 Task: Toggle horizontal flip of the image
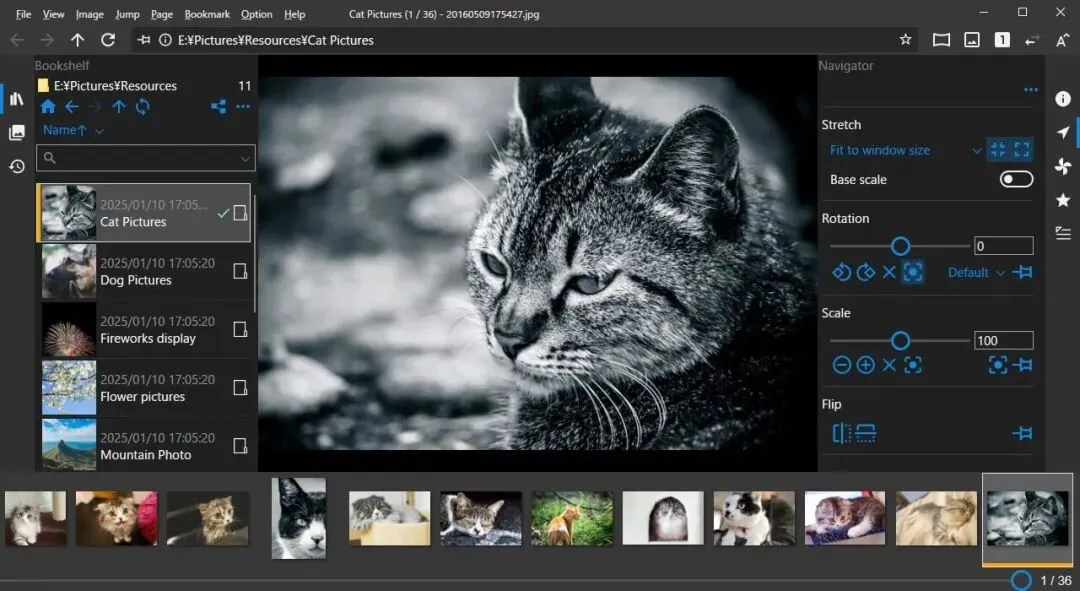coord(842,433)
